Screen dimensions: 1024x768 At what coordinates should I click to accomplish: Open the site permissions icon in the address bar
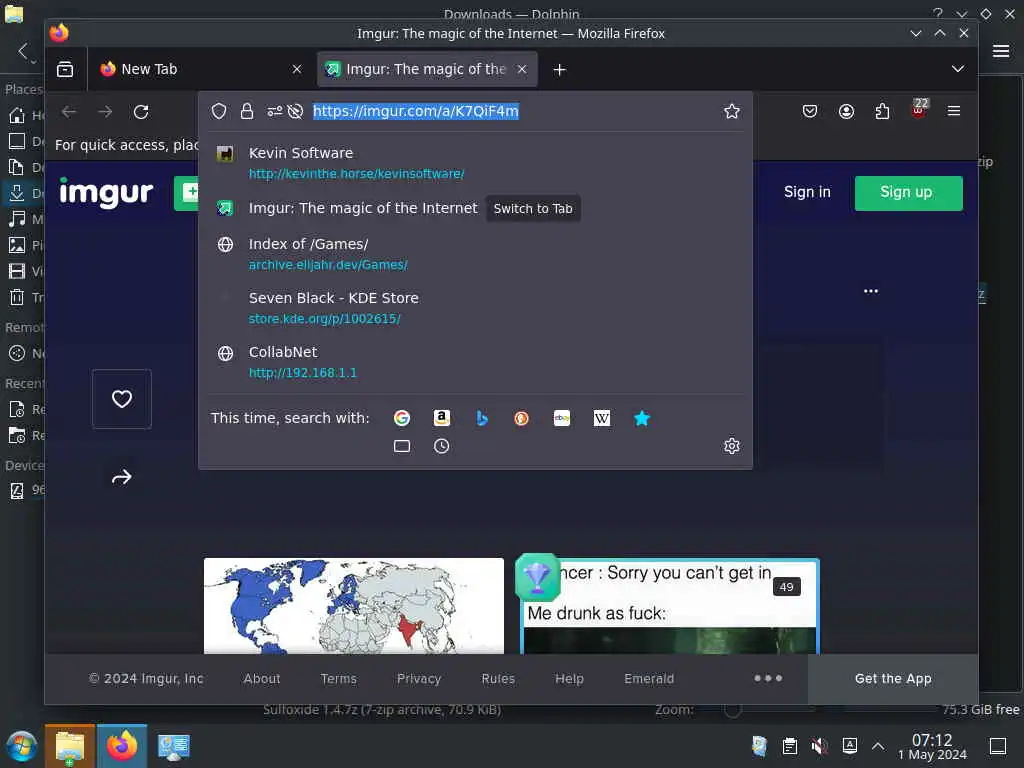[x=275, y=111]
